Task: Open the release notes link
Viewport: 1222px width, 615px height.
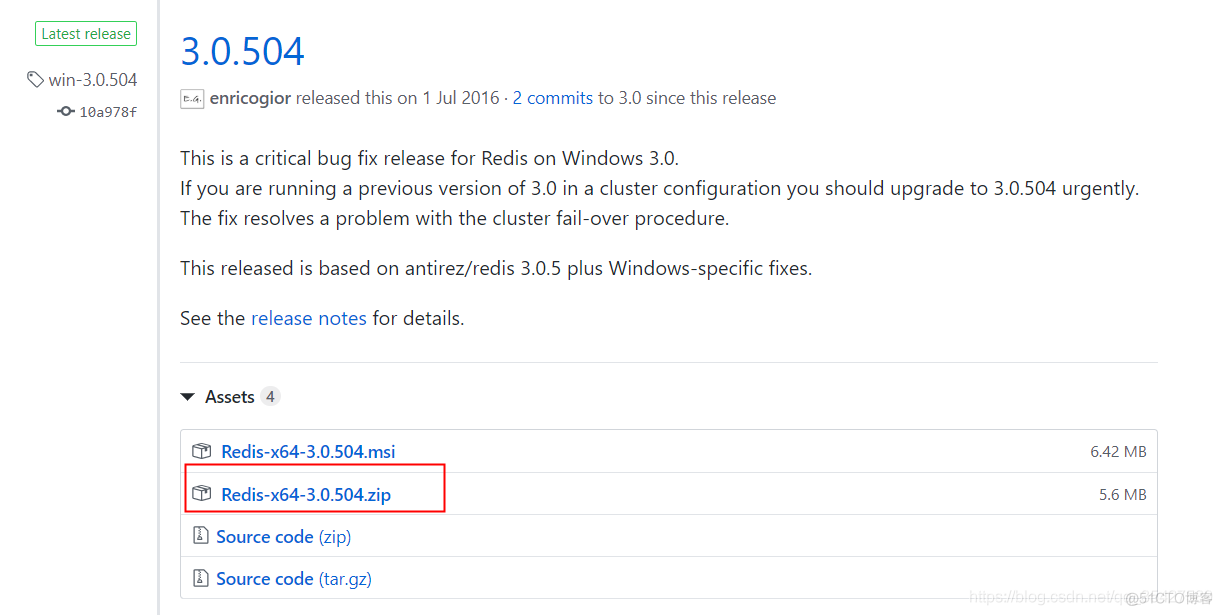Action: [x=308, y=317]
